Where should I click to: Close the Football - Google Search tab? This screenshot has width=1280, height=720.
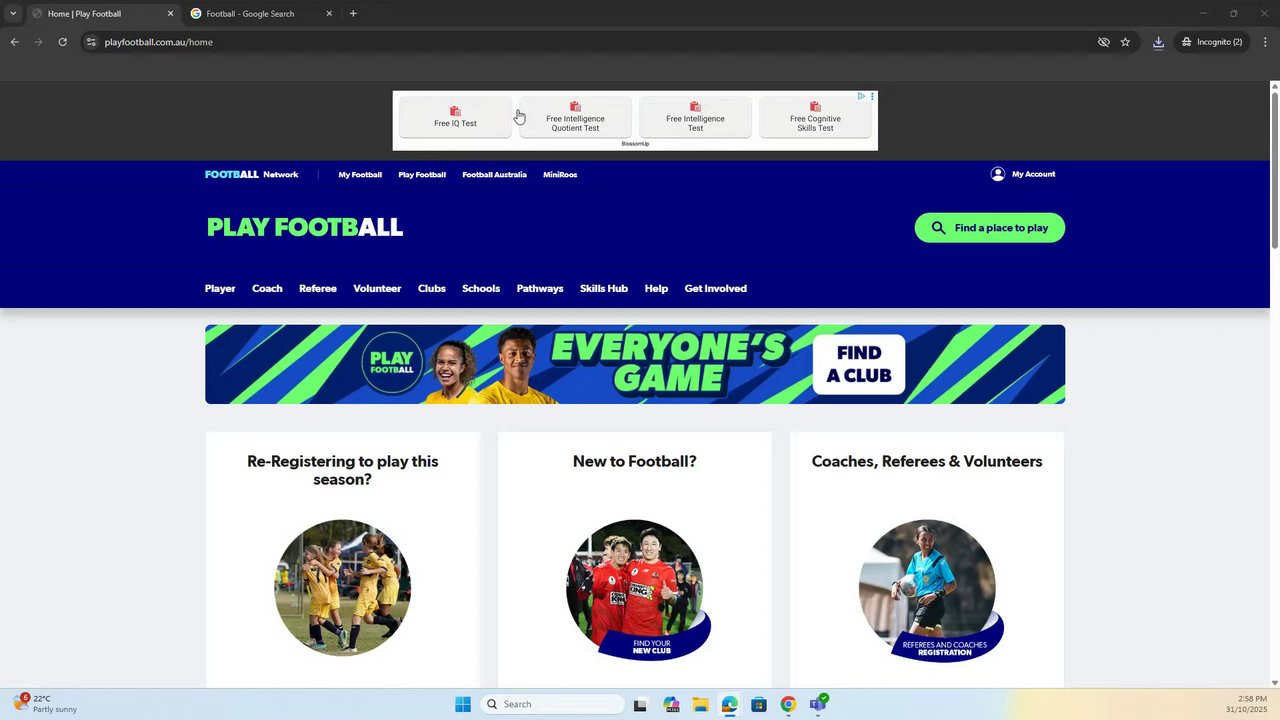click(329, 14)
